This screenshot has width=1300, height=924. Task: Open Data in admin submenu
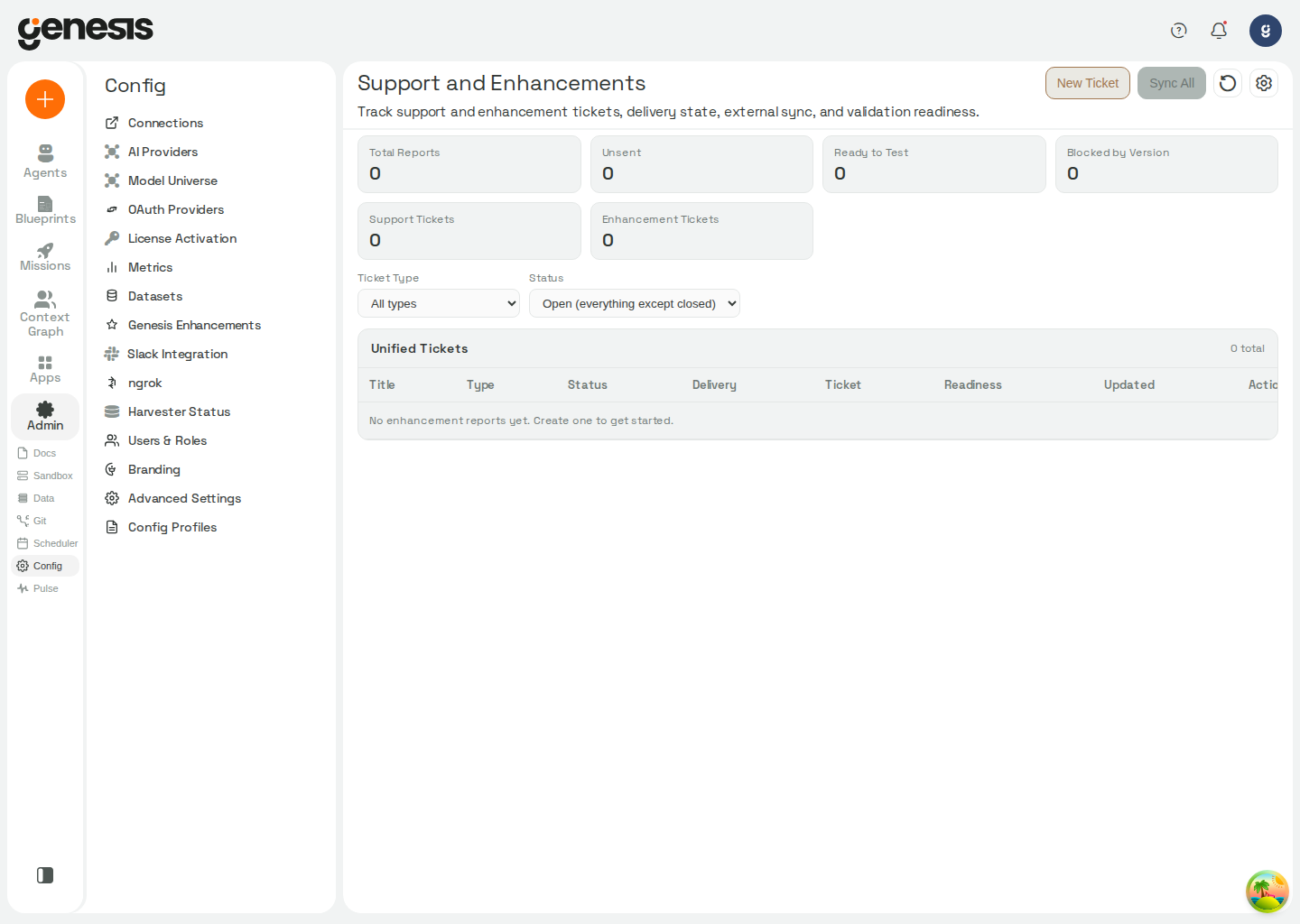click(x=45, y=498)
